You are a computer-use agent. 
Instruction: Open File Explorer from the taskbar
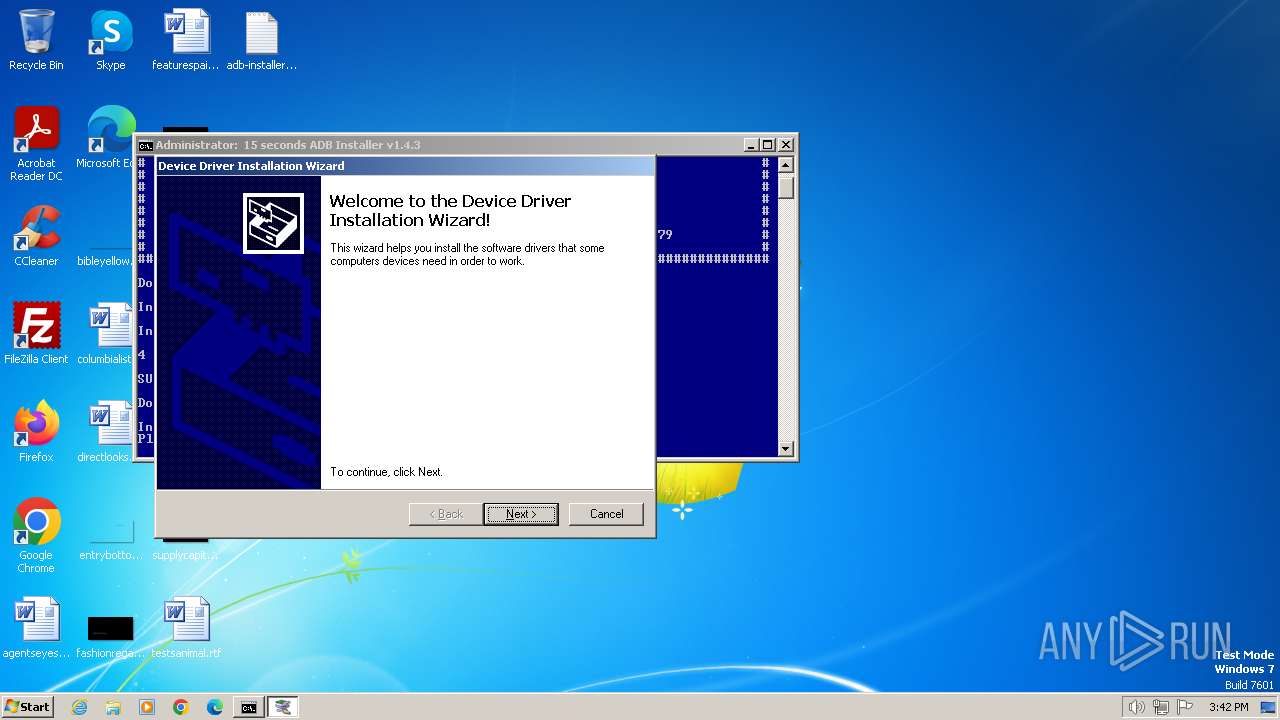(113, 707)
